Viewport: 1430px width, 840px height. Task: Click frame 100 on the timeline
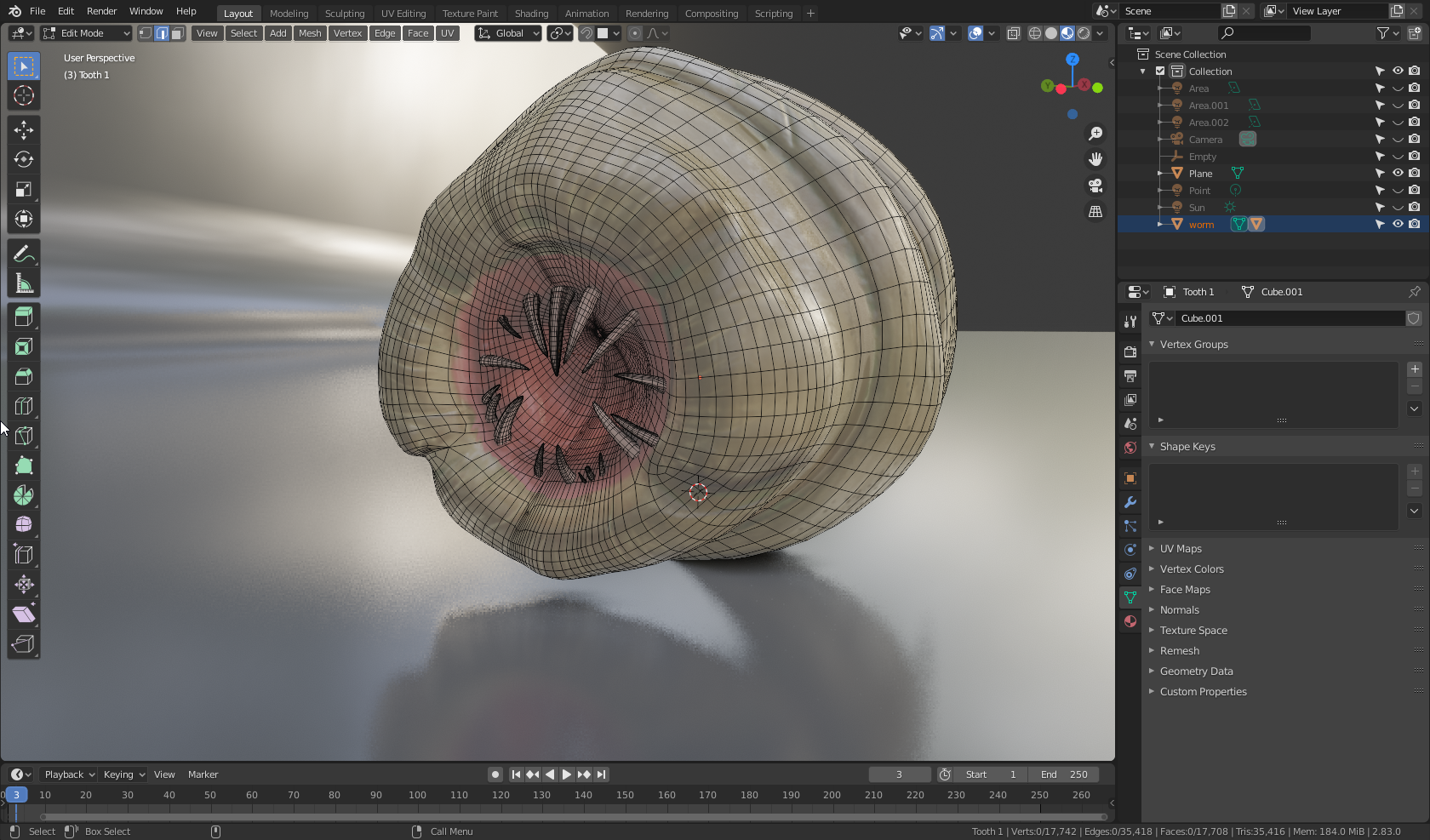click(x=417, y=795)
